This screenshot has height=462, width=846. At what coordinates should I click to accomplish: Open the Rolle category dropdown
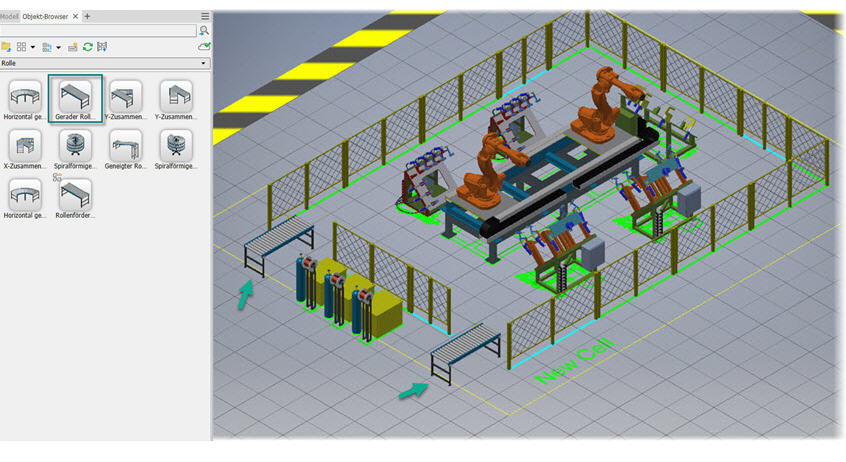(105, 63)
